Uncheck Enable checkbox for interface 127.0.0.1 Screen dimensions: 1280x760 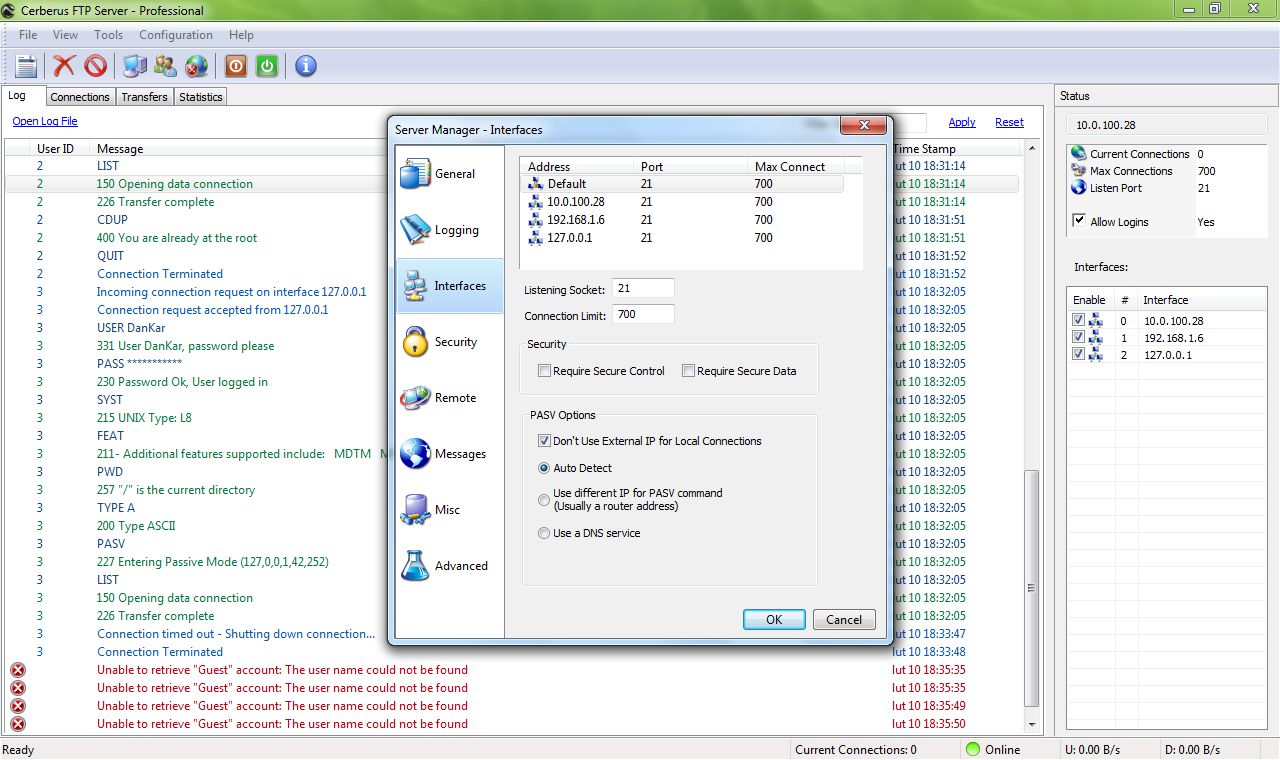point(1078,355)
